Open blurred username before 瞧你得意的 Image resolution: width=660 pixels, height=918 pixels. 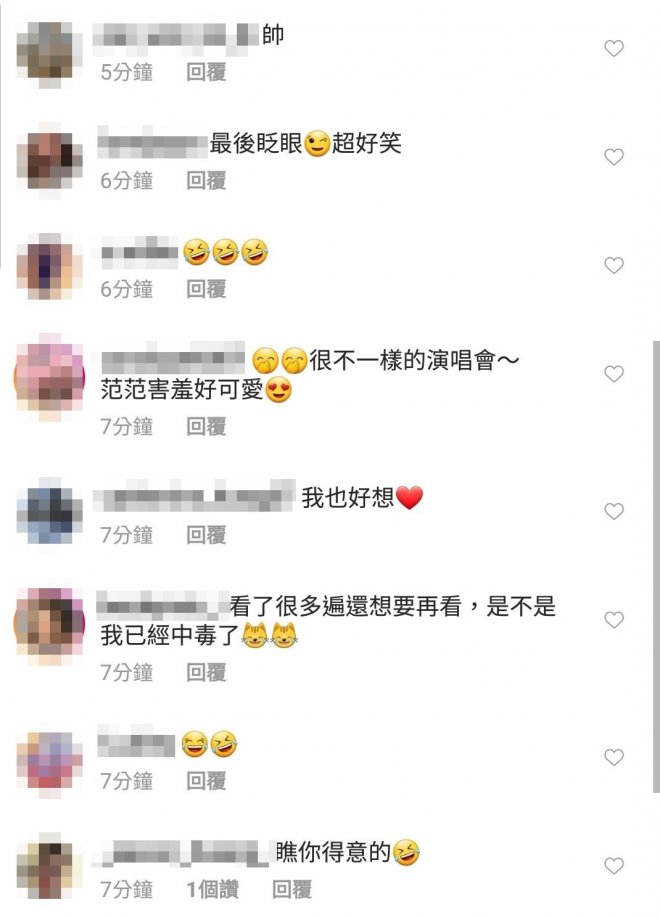pos(183,852)
